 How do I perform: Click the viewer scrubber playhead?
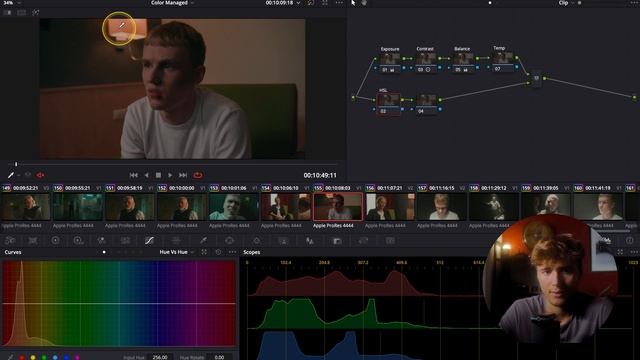click(16, 164)
